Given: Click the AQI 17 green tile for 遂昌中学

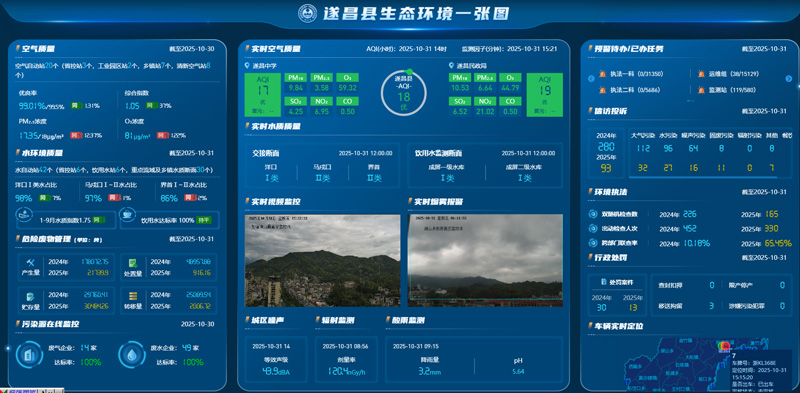Looking at the screenshot, I should click(263, 94).
